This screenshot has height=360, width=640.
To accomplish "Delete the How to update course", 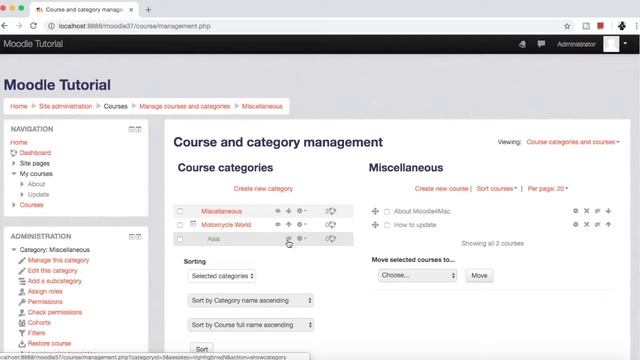I will pos(587,224).
